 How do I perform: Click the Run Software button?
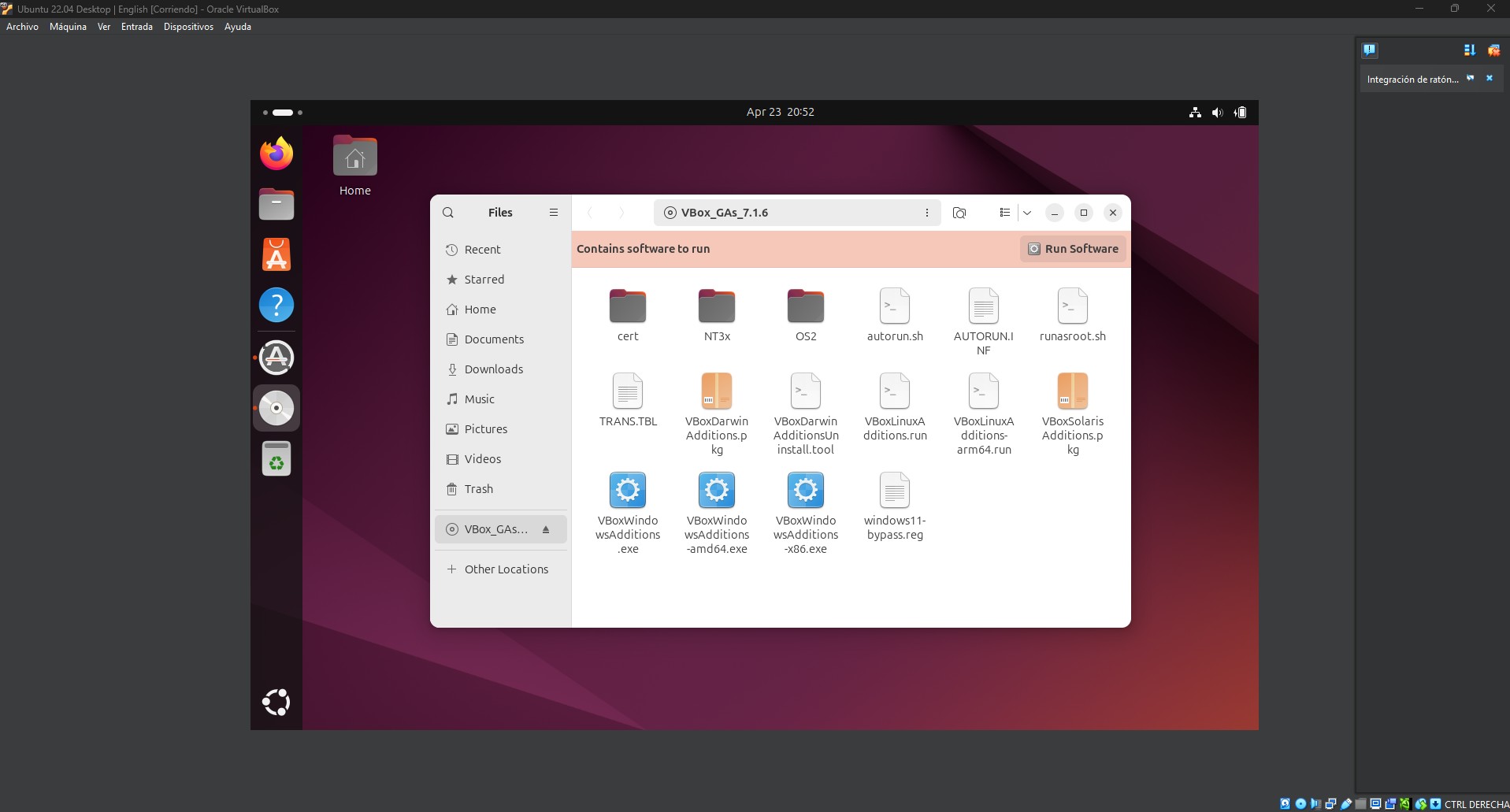coord(1074,249)
